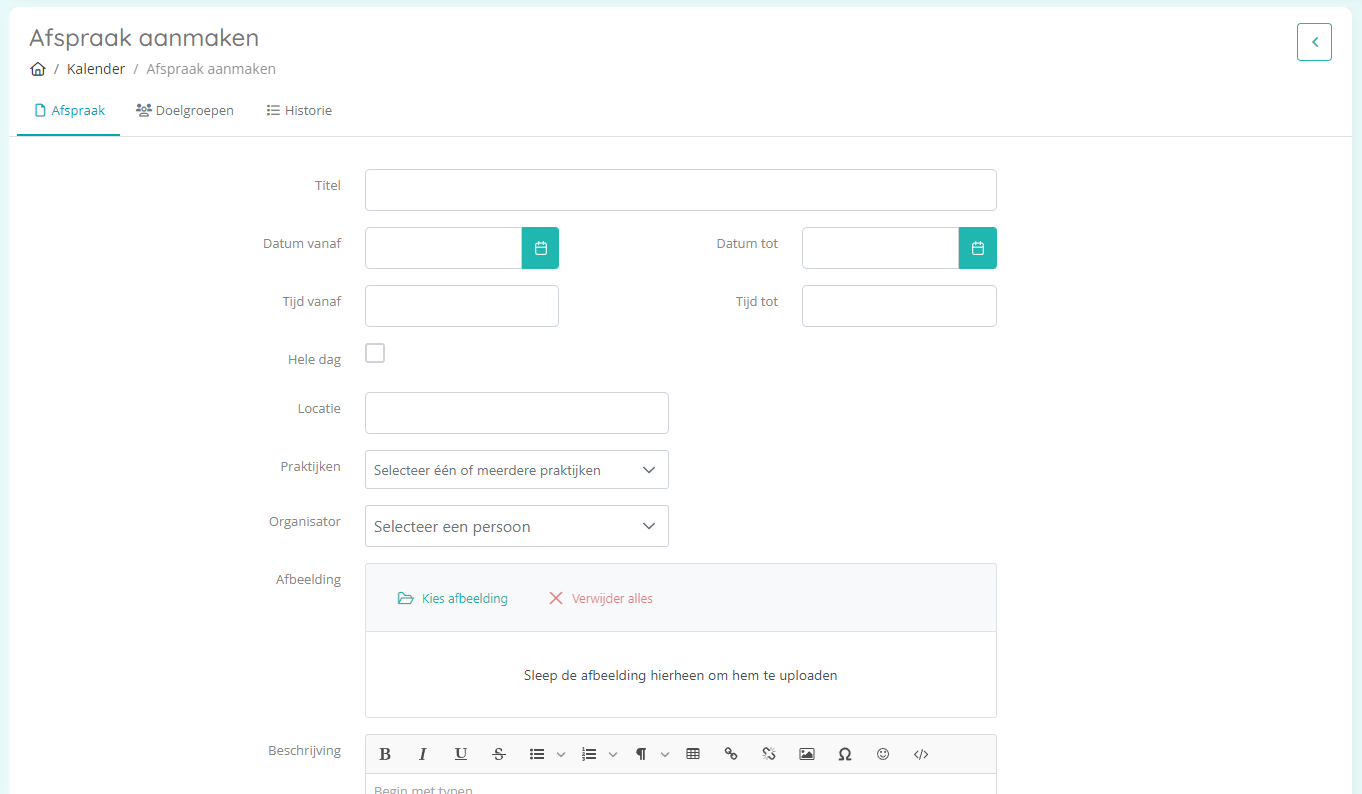Viewport: 1362px width, 794px height.
Task: Go back using the top-right arrow button
Action: [x=1314, y=42]
